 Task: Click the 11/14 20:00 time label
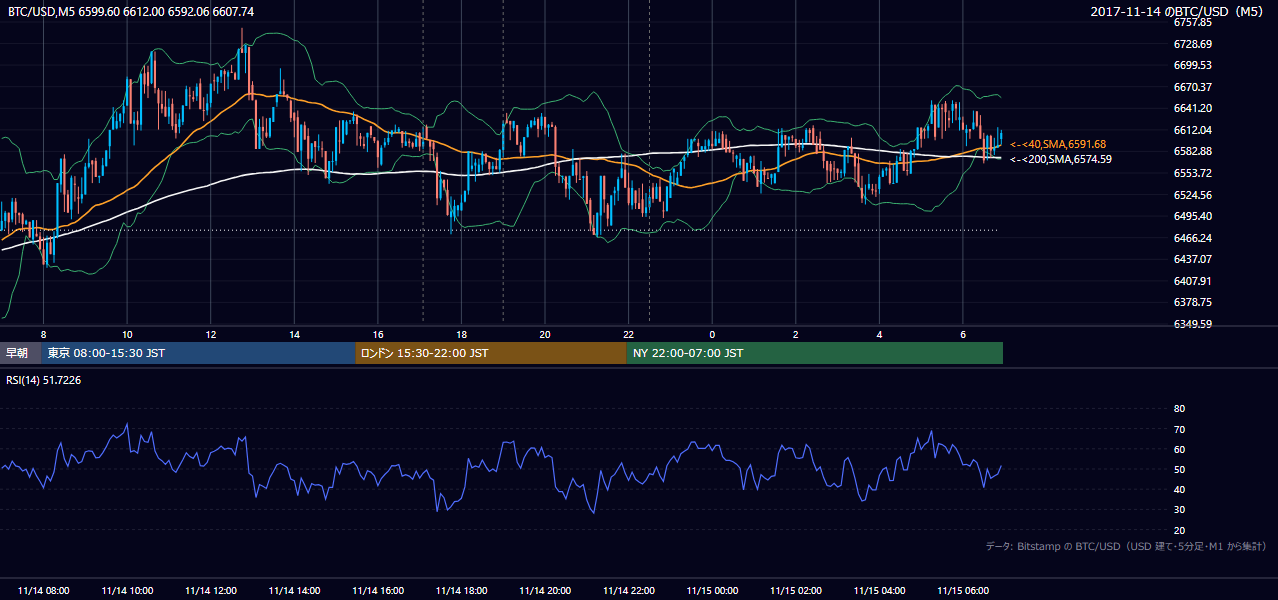coord(545,591)
